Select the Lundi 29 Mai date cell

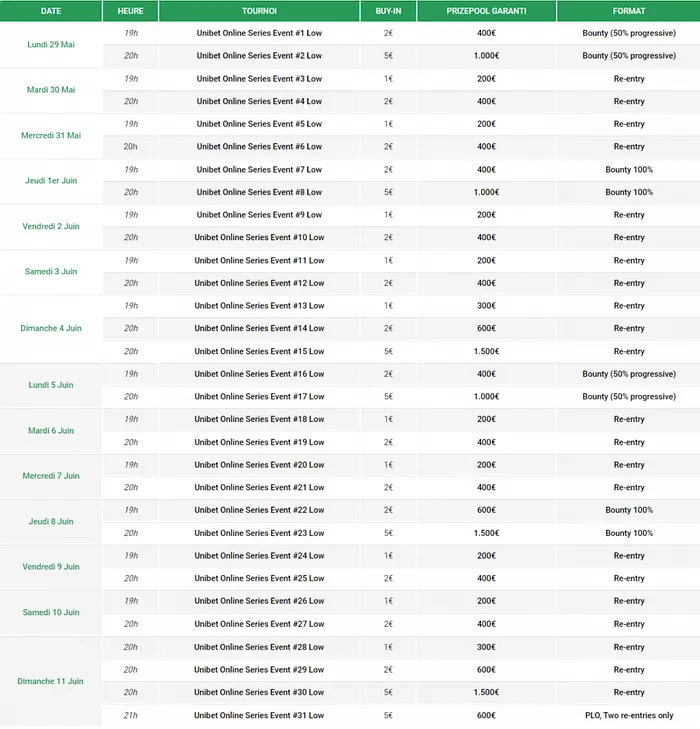(x=51, y=45)
